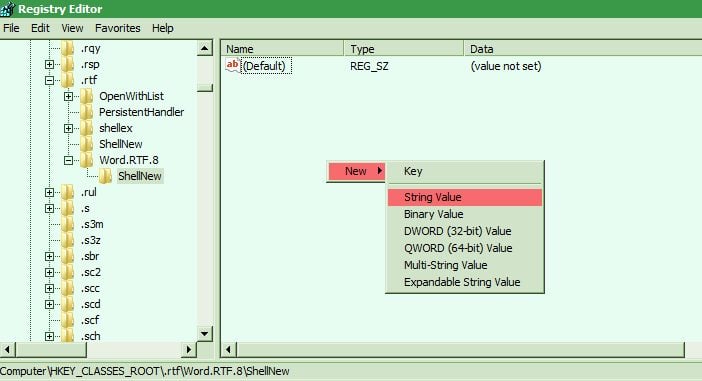This screenshot has height=381, width=702.
Task: Open the Edit menu
Action: (x=40, y=28)
